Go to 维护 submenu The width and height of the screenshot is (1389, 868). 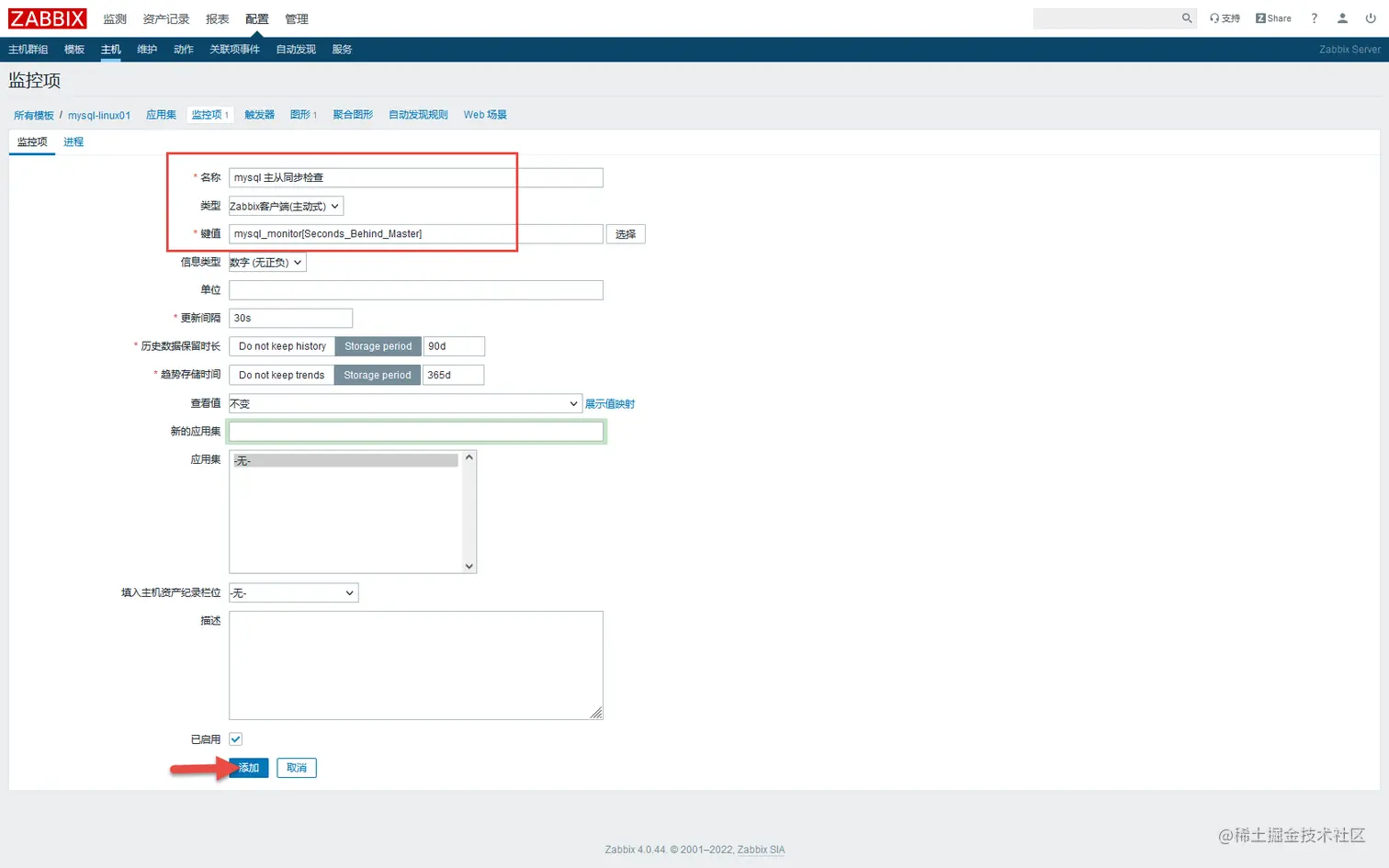tap(147, 50)
